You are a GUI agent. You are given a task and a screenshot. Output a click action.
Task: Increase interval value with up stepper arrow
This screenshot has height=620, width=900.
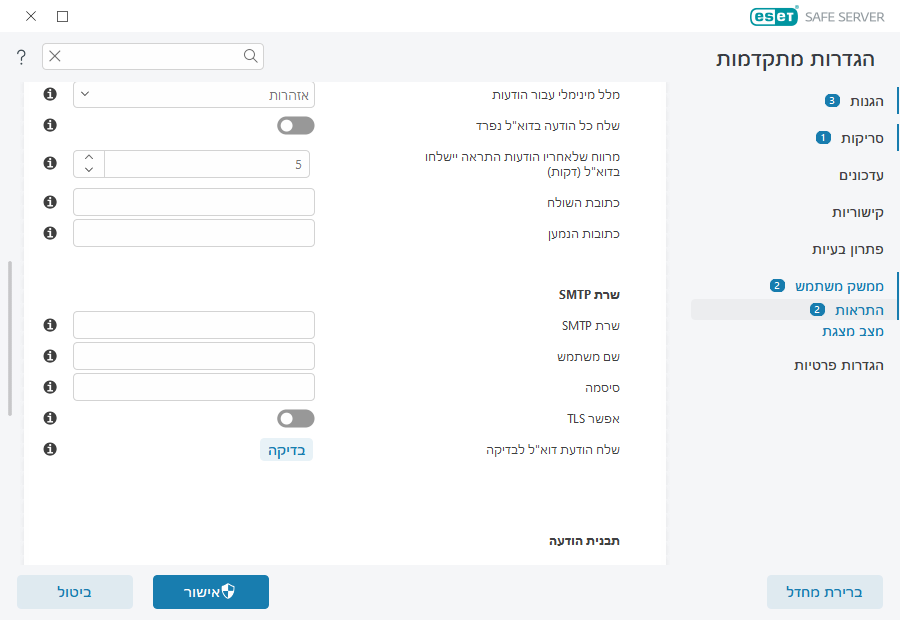[x=88, y=155]
